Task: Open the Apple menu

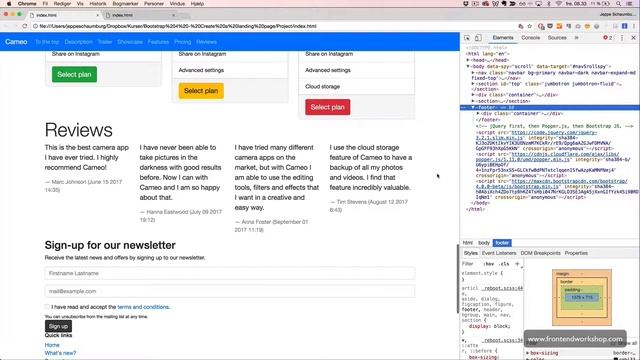Action: (x=9, y=4)
